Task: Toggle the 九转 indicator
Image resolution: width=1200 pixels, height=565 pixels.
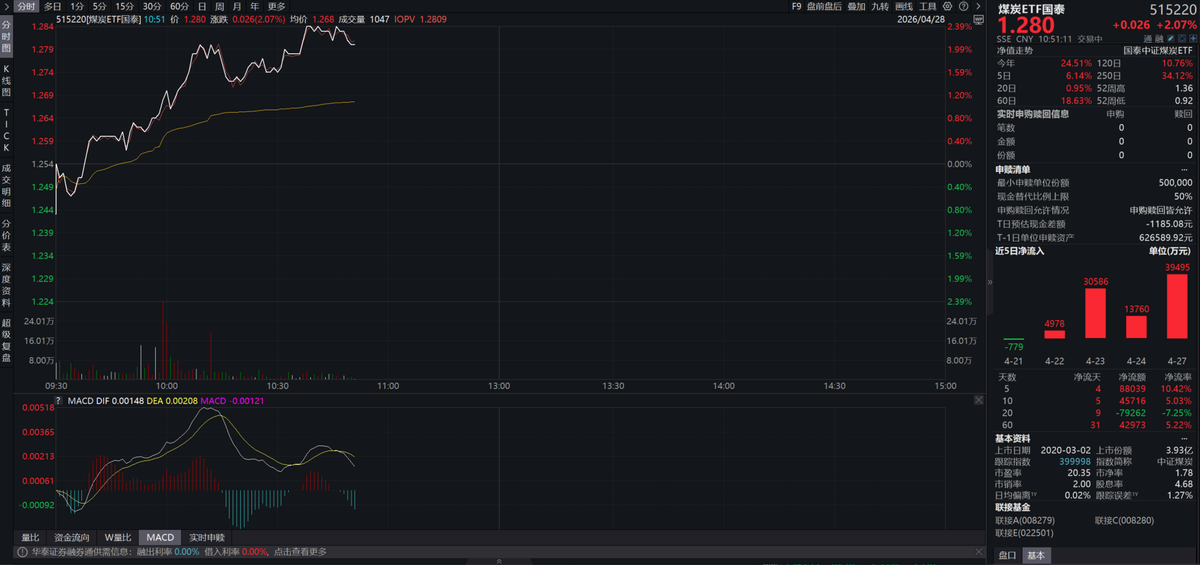Action: click(880, 6)
